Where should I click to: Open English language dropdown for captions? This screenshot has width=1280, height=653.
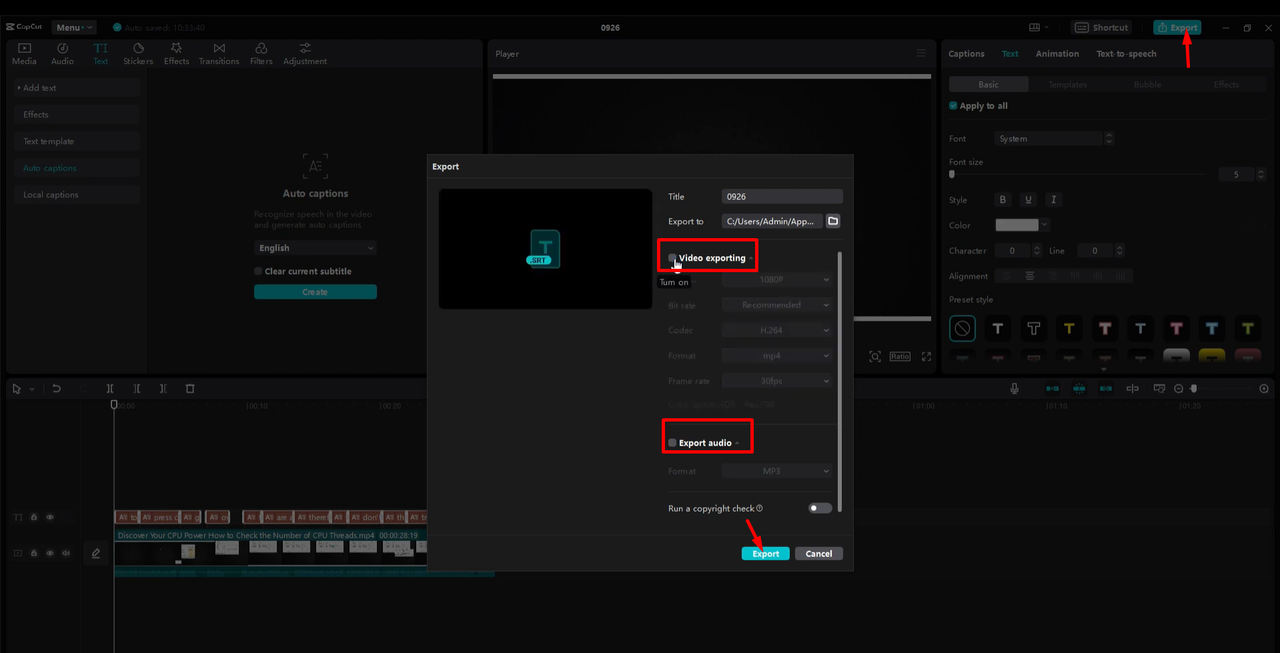[315, 248]
